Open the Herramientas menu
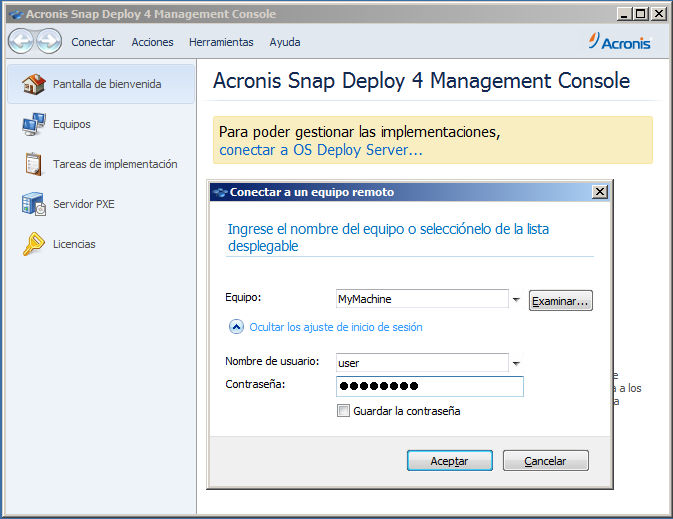This screenshot has width=673, height=519. click(x=221, y=42)
